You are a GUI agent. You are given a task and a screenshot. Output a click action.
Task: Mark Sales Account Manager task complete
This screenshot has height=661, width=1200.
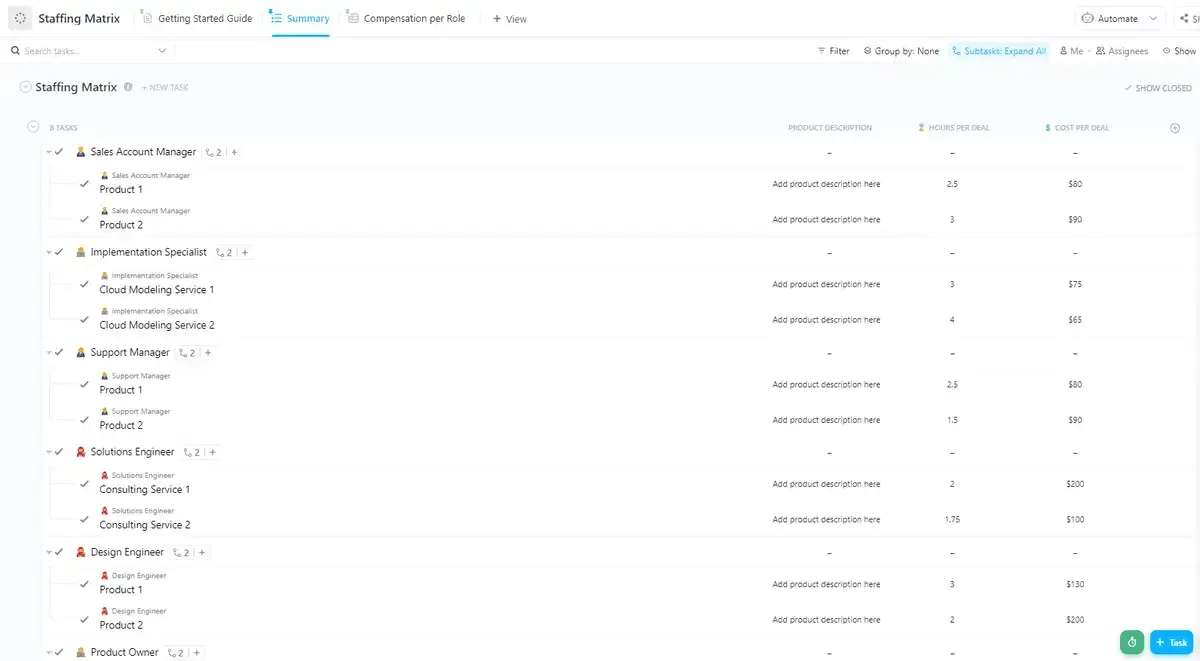pyautogui.click(x=59, y=152)
